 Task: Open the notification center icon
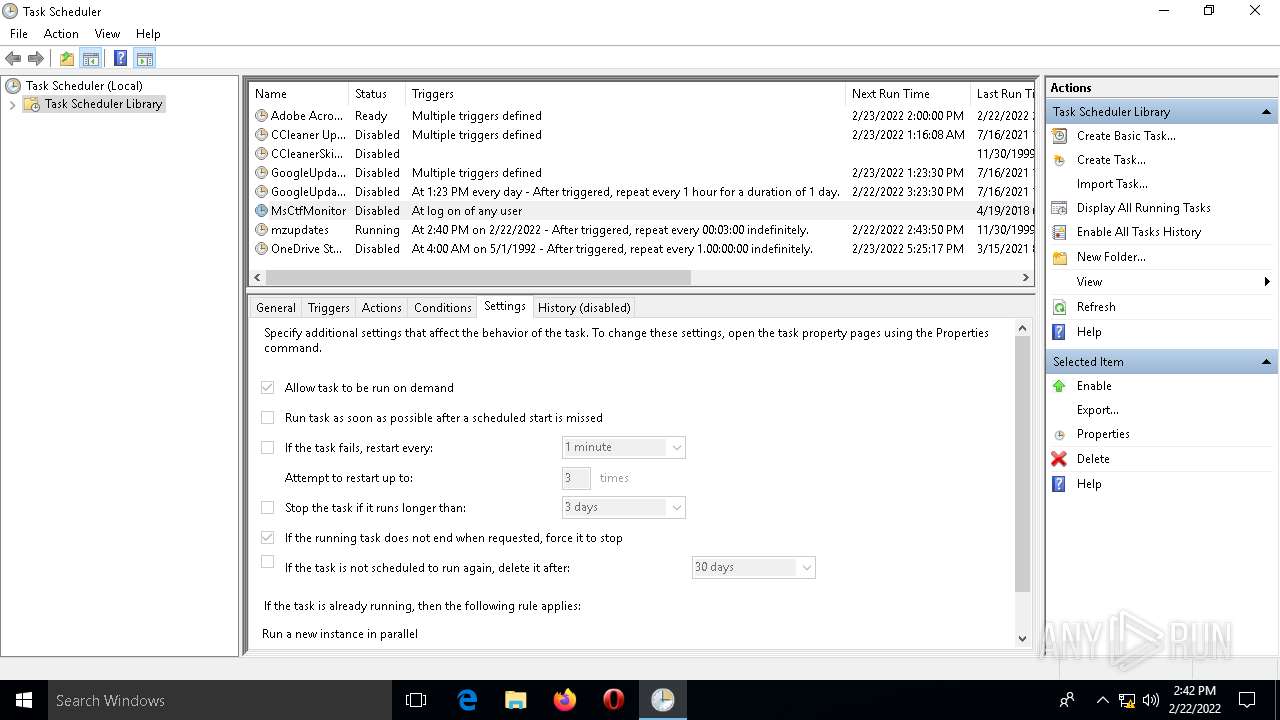point(1247,700)
